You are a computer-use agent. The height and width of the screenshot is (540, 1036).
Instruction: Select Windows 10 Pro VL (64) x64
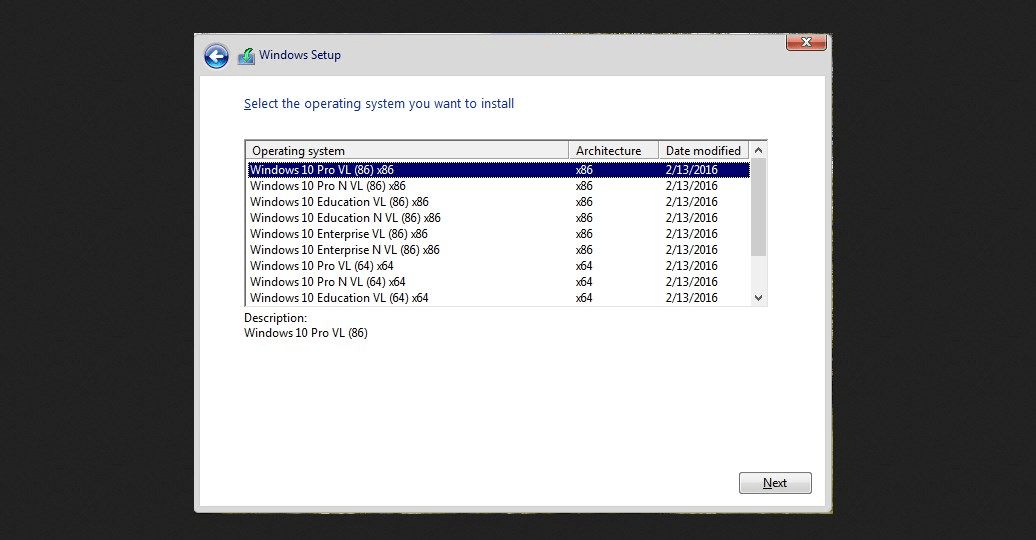[x=321, y=266]
